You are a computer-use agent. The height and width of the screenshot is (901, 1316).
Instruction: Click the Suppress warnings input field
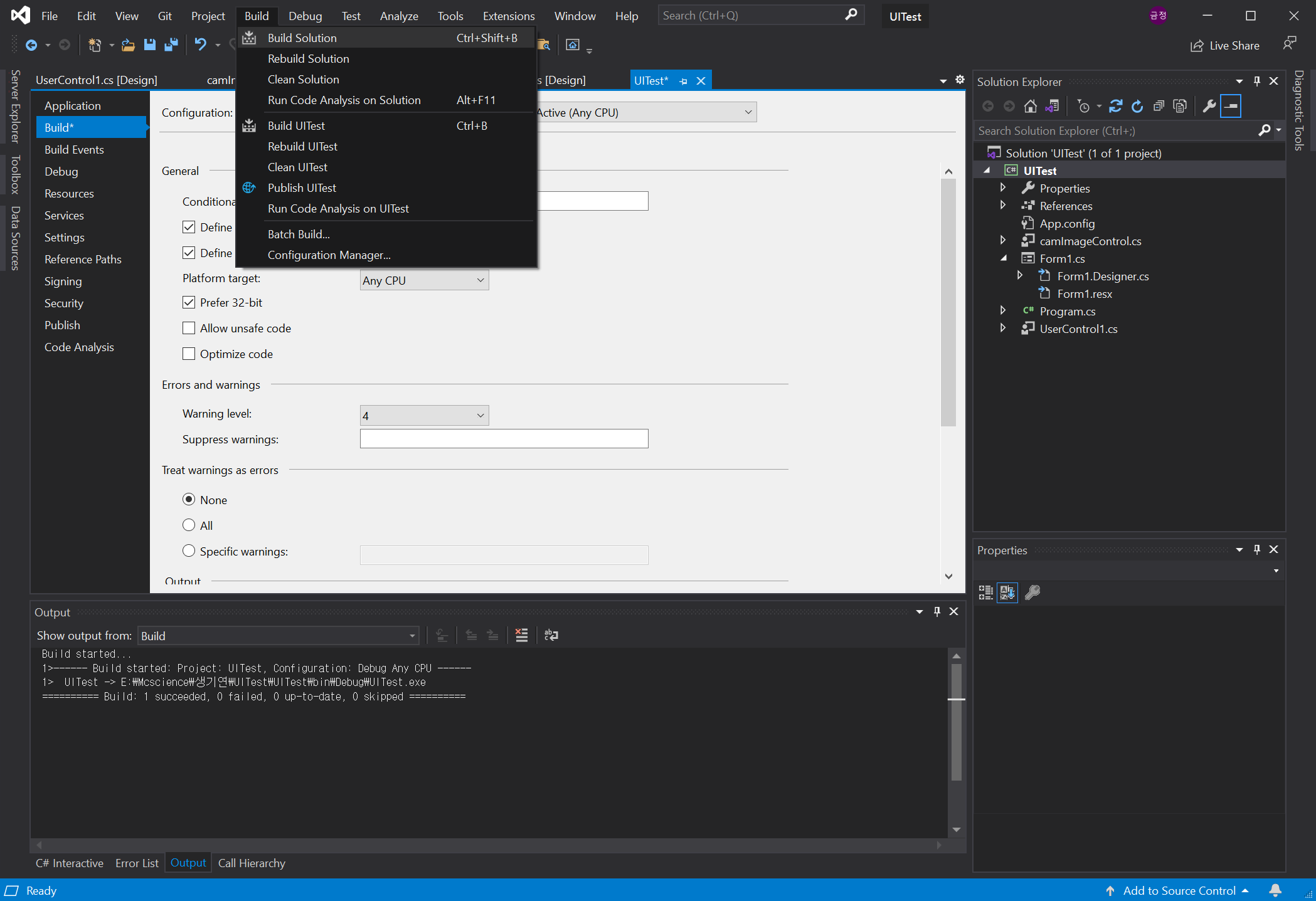pos(504,439)
